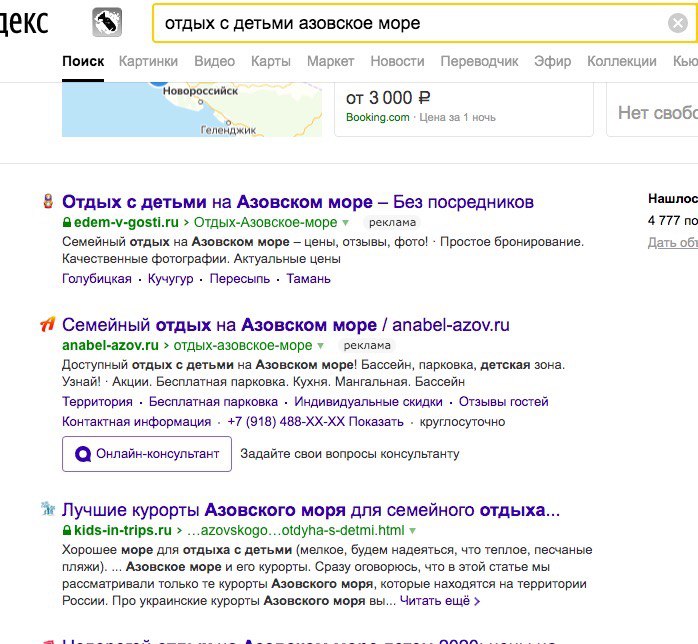The height and width of the screenshot is (644, 698).
Task: Open the Отдых-Азовское-море breadcrumb of edem-v-gosti
Action: pyautogui.click(x=265, y=222)
